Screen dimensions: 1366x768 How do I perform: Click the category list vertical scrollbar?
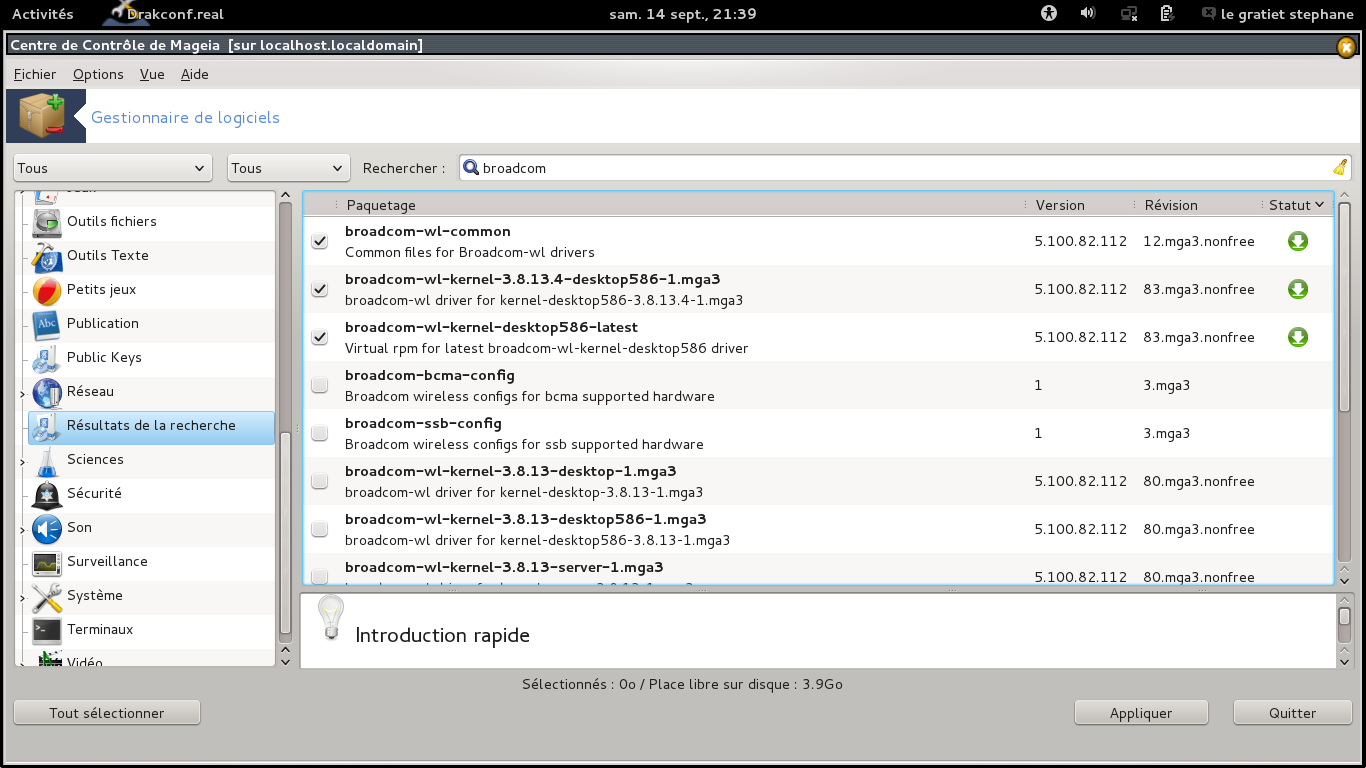[285, 532]
